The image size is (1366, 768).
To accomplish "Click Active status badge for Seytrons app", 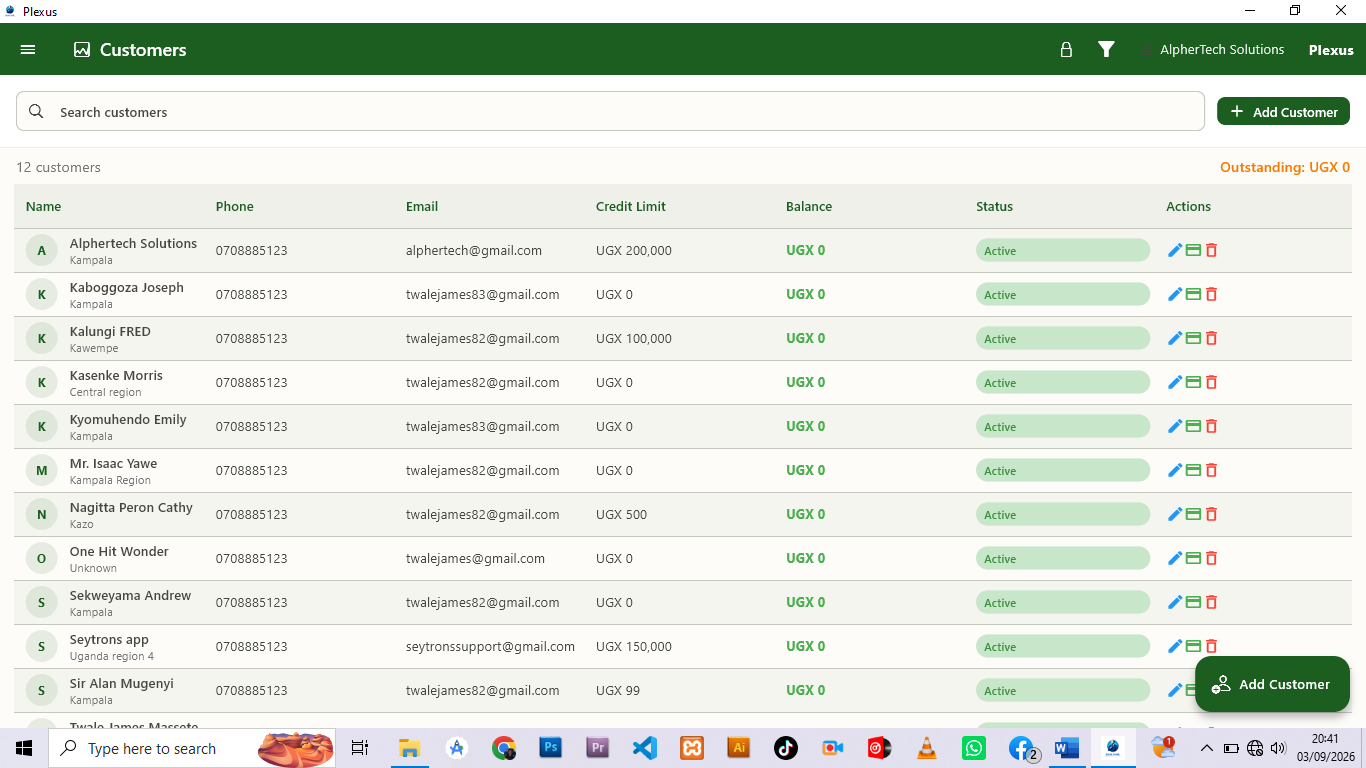I will point(1063,646).
